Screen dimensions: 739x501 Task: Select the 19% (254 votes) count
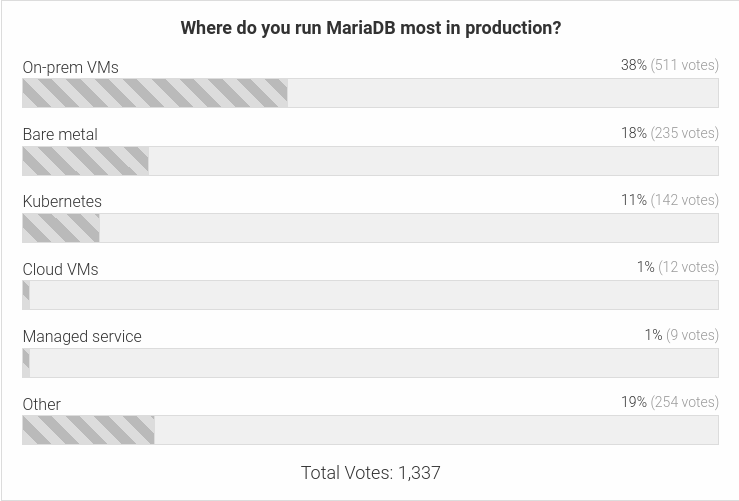click(x=669, y=402)
